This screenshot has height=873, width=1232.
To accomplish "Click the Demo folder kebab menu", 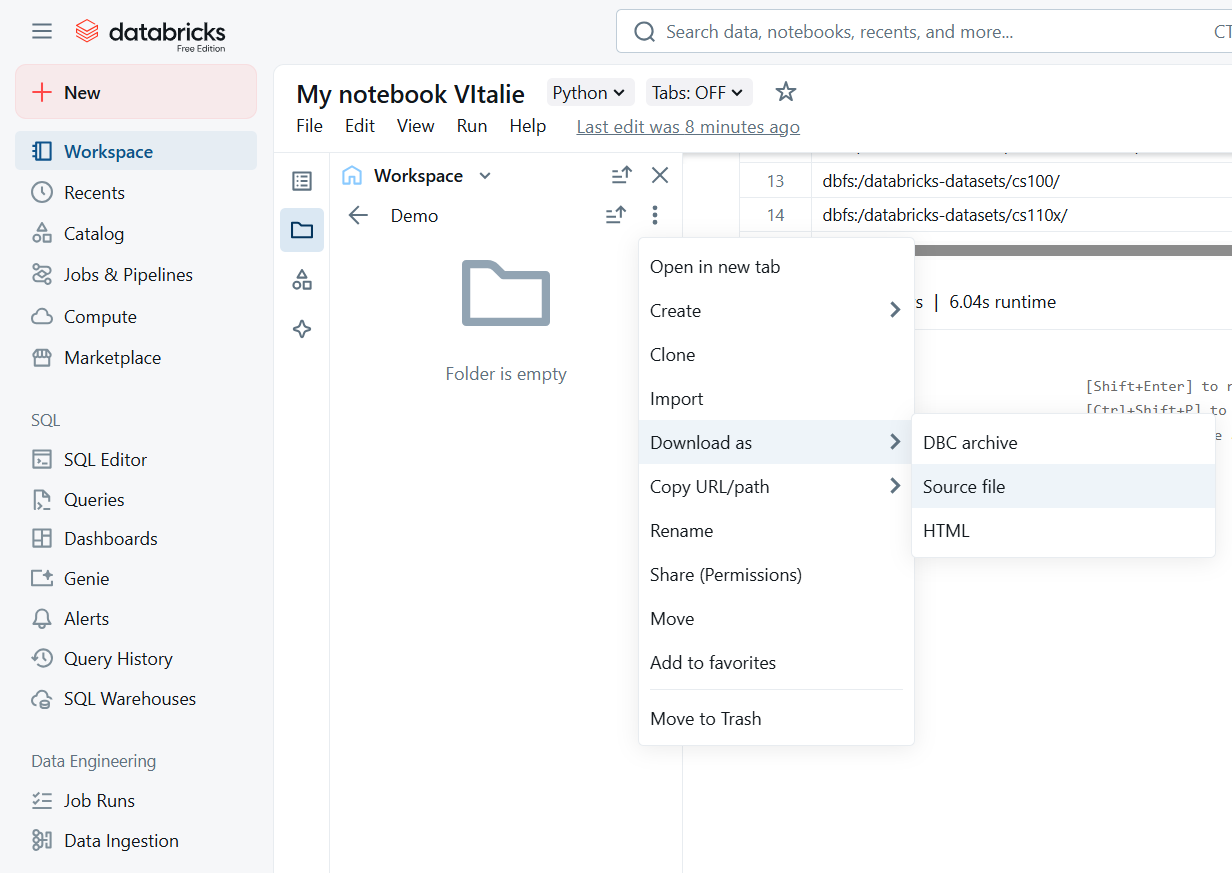I will click(654, 215).
